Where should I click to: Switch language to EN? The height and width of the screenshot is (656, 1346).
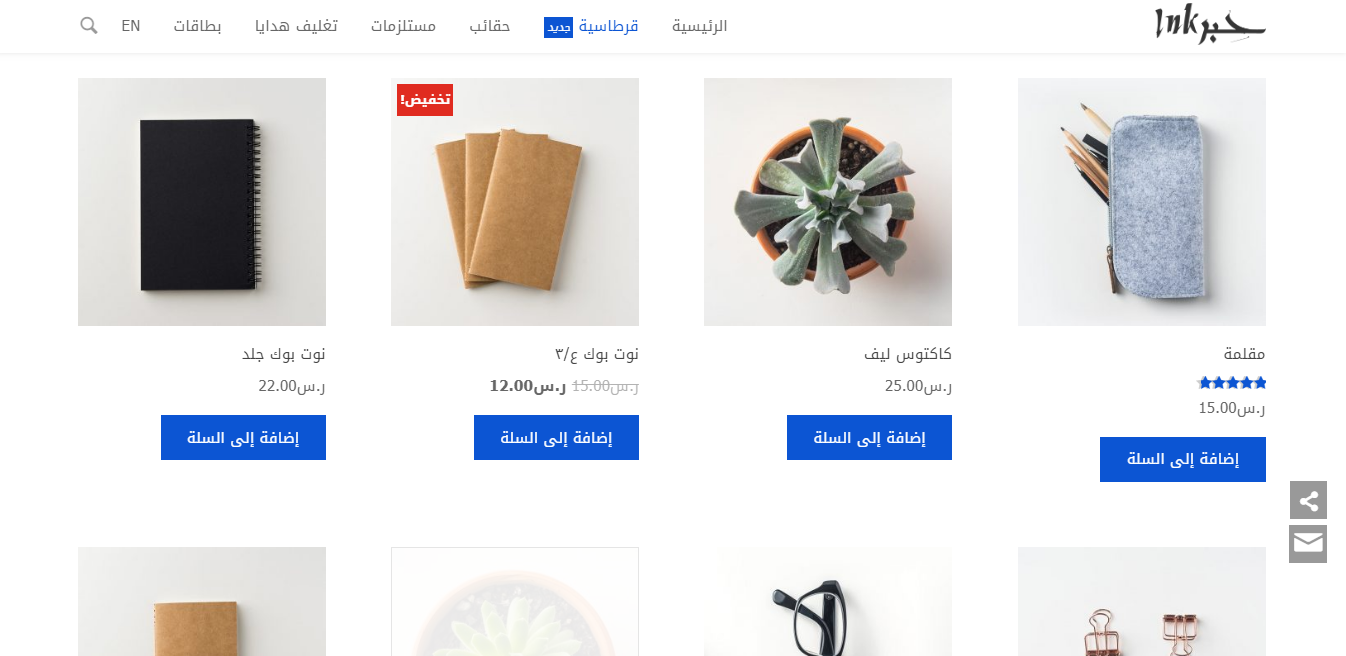coord(131,26)
